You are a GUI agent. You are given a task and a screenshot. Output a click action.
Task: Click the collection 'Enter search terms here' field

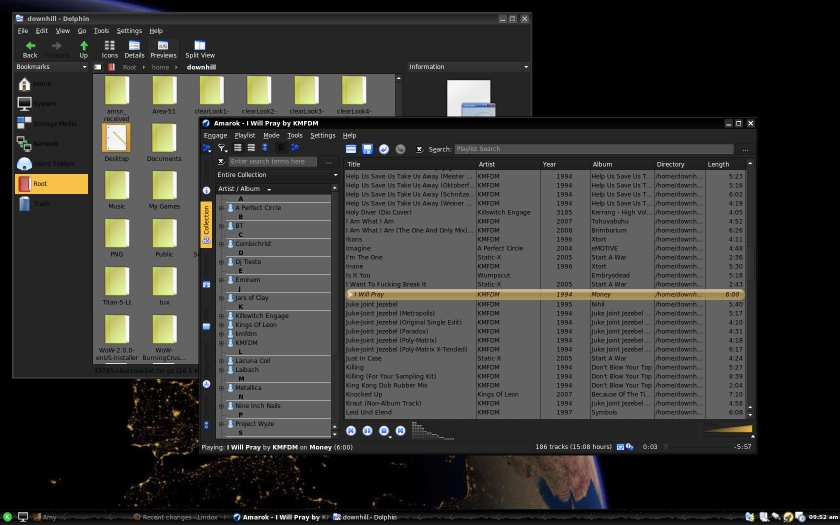pyautogui.click(x=273, y=161)
